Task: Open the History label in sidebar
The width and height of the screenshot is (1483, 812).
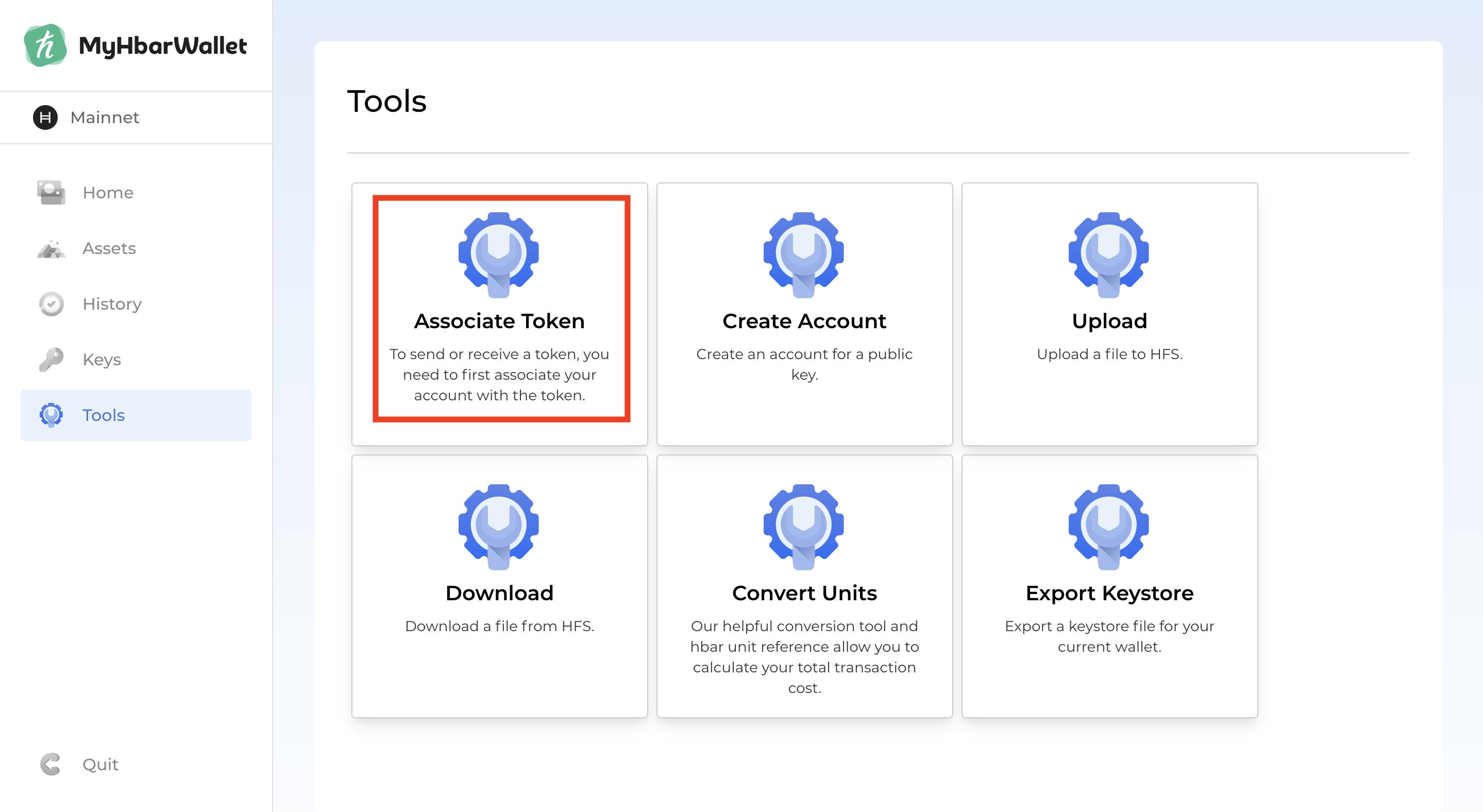Action: tap(112, 304)
